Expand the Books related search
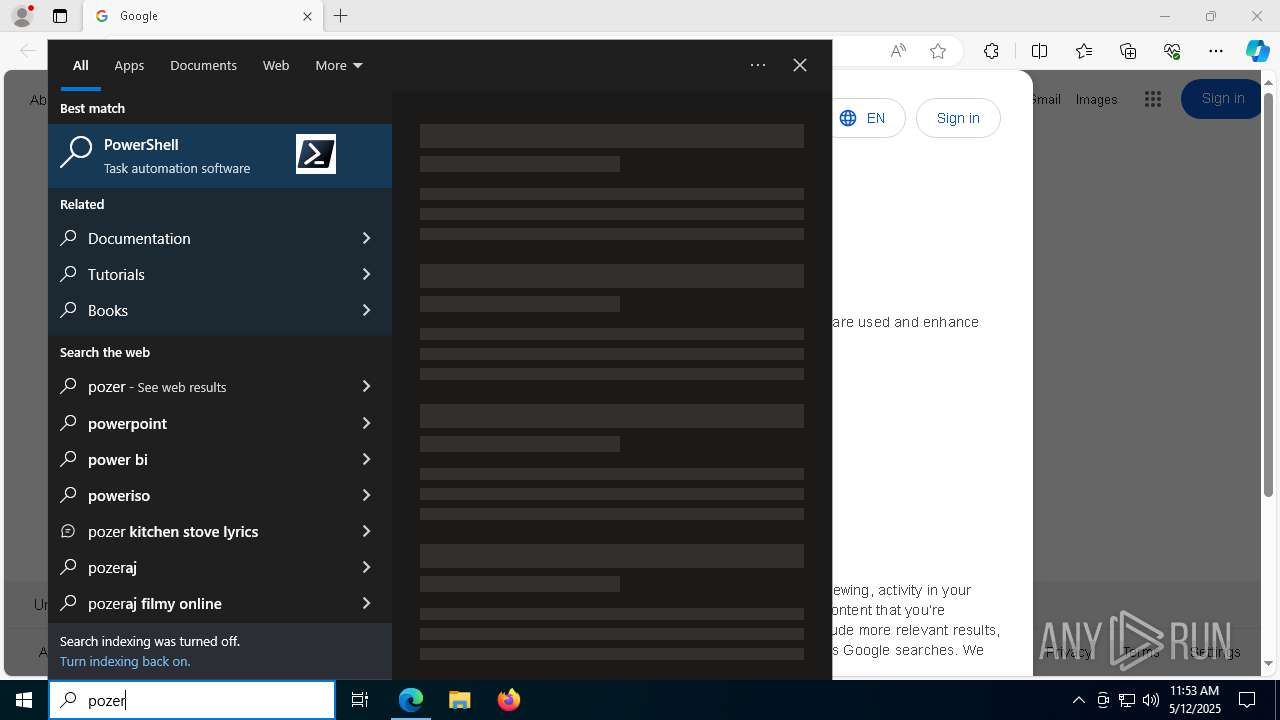1280x720 pixels. pos(366,310)
